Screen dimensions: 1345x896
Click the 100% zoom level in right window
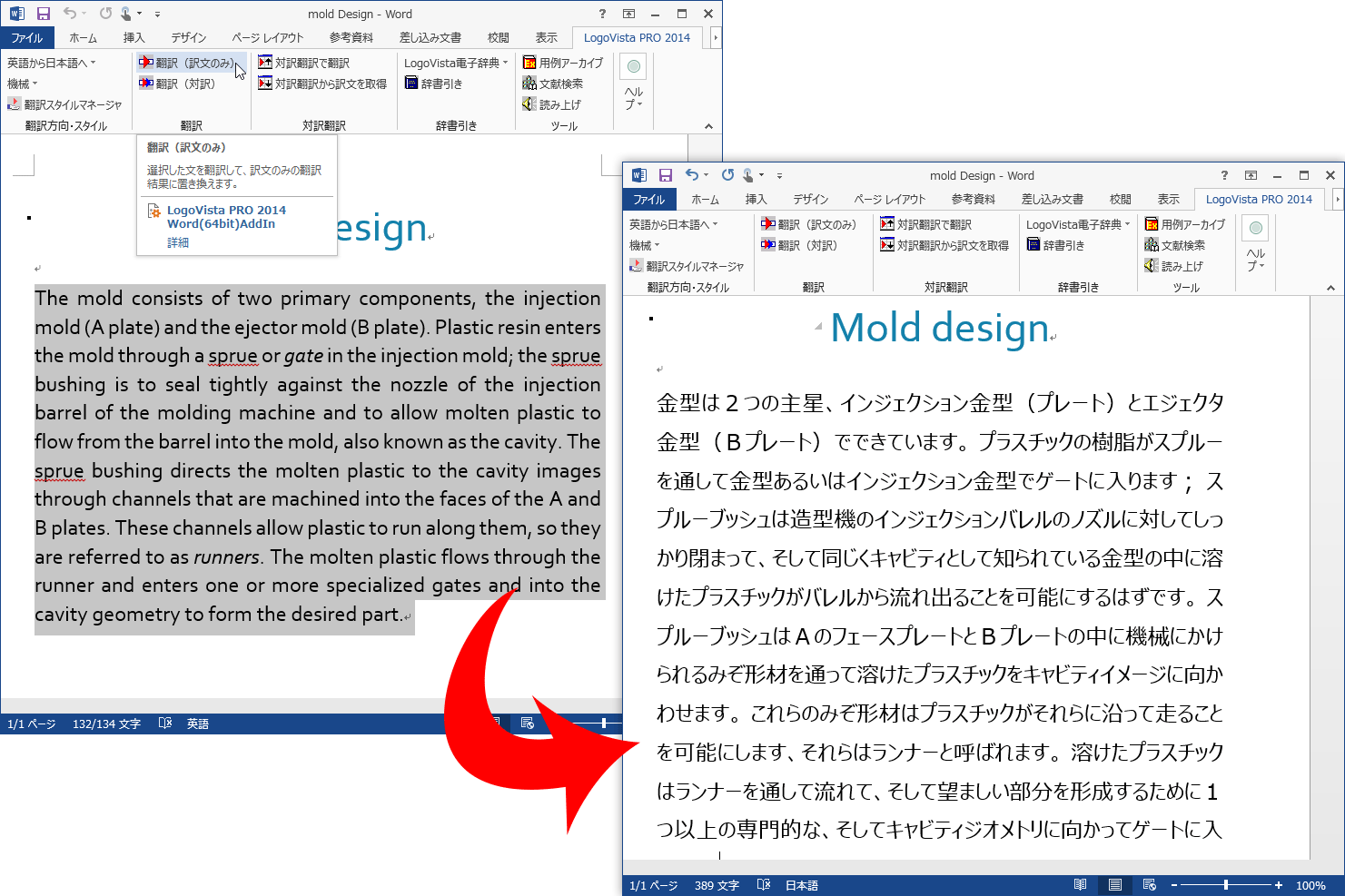(1310, 885)
